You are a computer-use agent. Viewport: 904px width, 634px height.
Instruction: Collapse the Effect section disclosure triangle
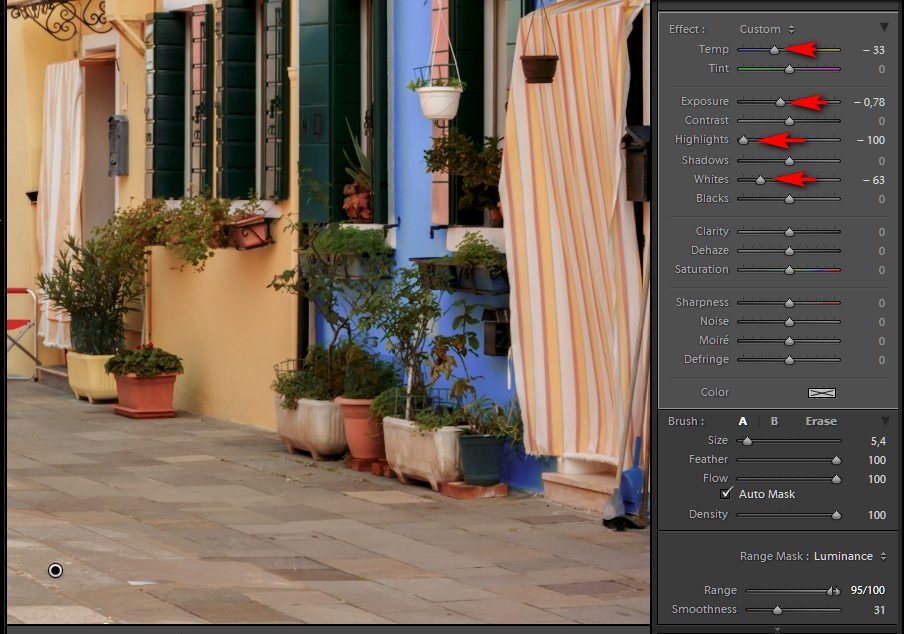(884, 28)
